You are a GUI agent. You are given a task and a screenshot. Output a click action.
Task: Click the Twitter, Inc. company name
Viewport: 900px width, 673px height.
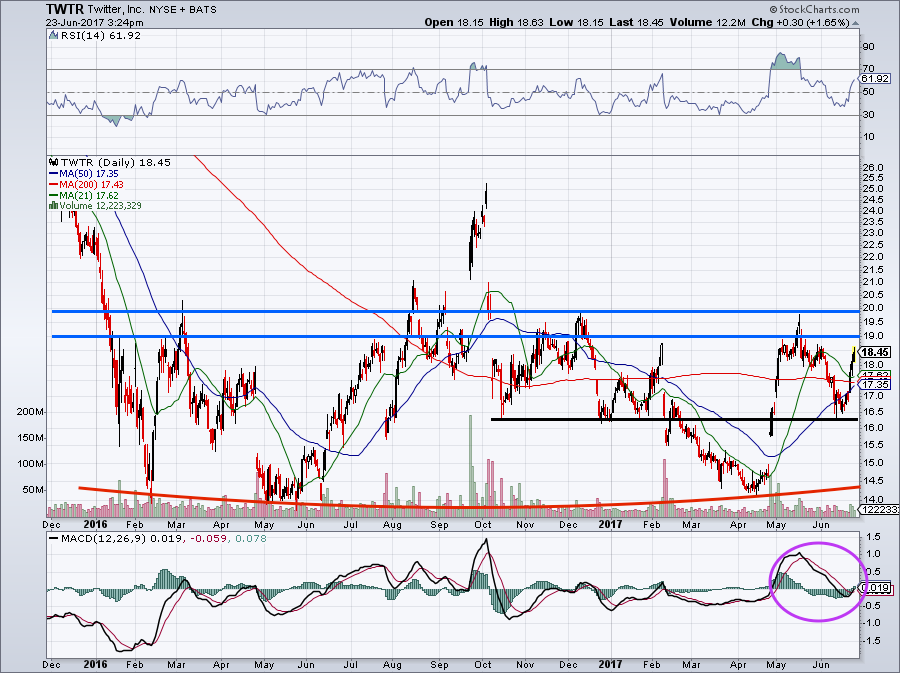117,10
